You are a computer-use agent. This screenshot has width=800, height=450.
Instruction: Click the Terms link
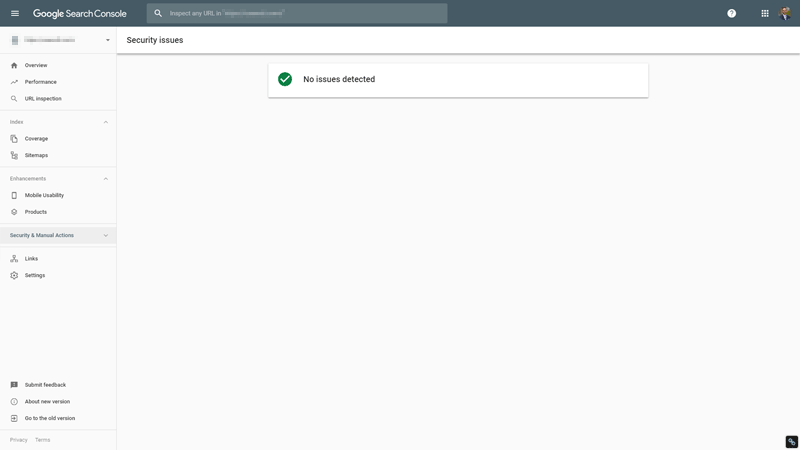(43, 440)
